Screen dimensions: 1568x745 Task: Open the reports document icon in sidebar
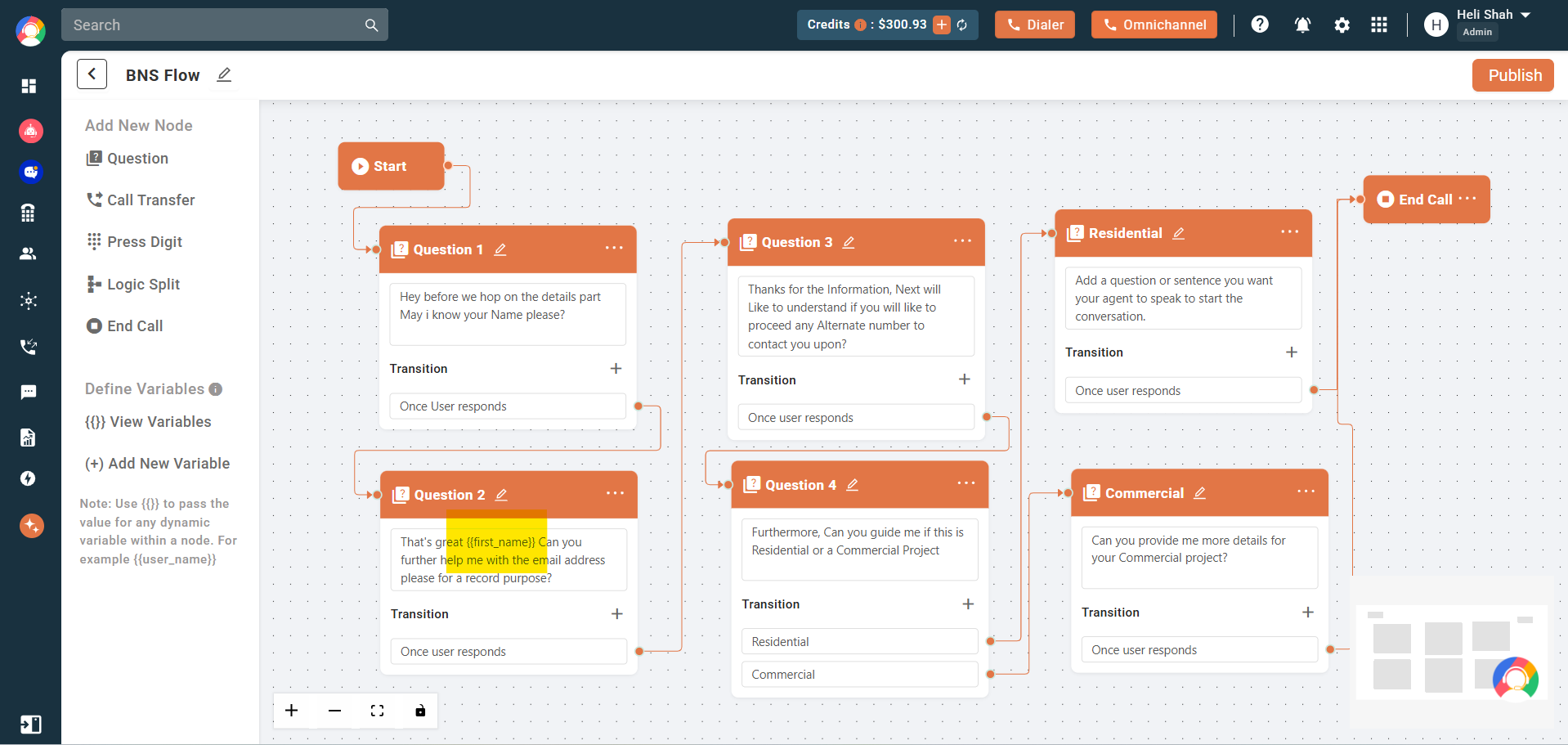29,438
